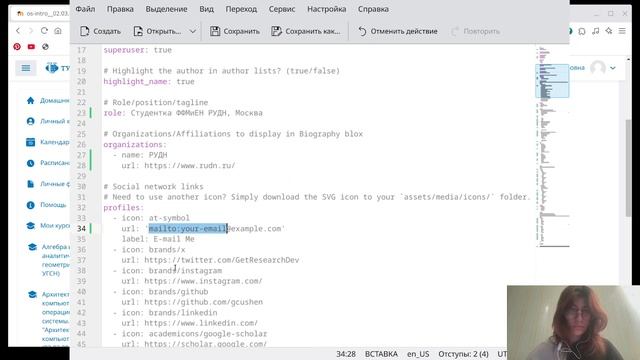Click the Сохранить save button
This screenshot has height=360, width=640.
[x=235, y=31]
